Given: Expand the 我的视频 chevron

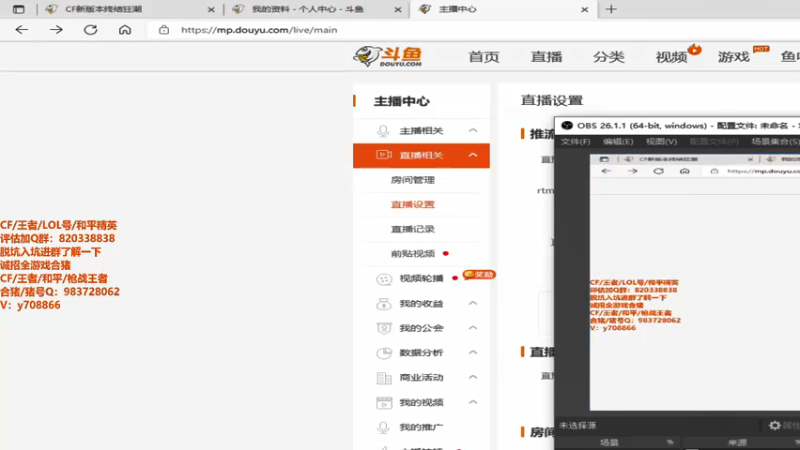Looking at the screenshot, I should [x=473, y=403].
